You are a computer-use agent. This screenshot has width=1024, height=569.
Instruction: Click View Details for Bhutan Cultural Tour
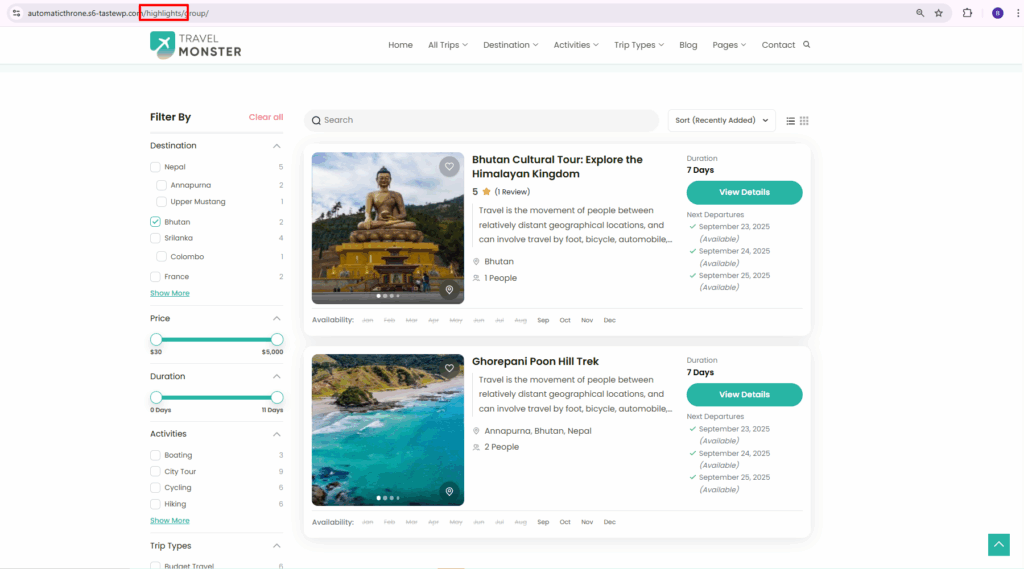click(744, 192)
